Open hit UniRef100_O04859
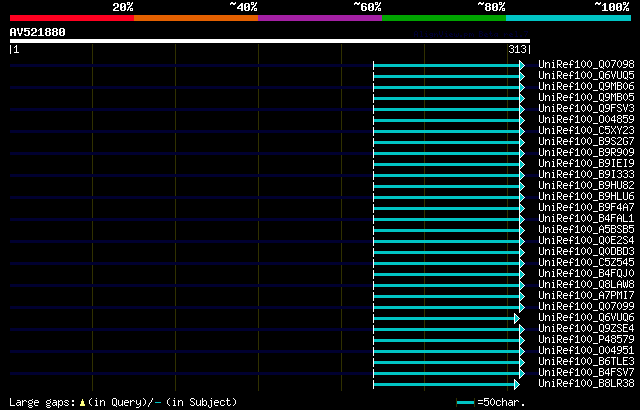 point(586,120)
